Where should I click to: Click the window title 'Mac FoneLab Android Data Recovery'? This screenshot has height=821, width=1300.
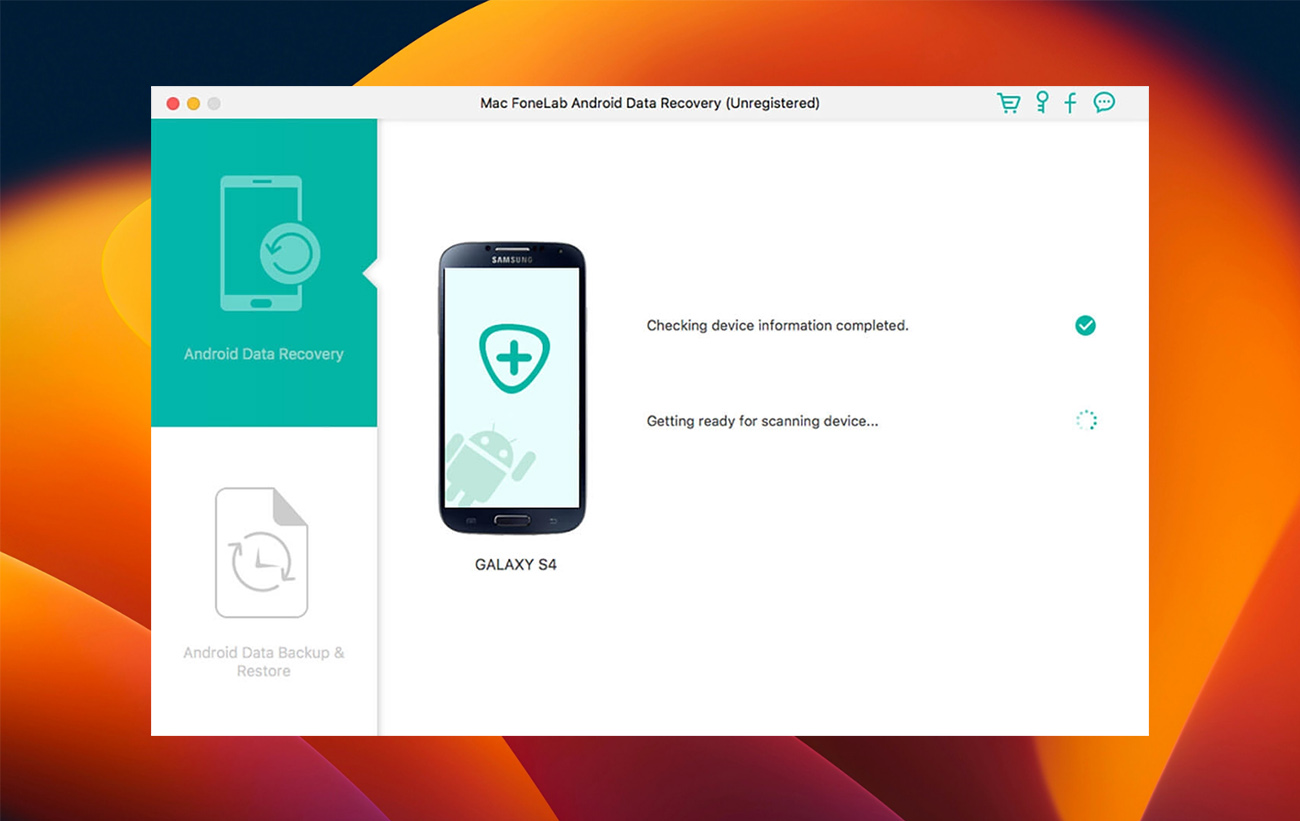650,103
